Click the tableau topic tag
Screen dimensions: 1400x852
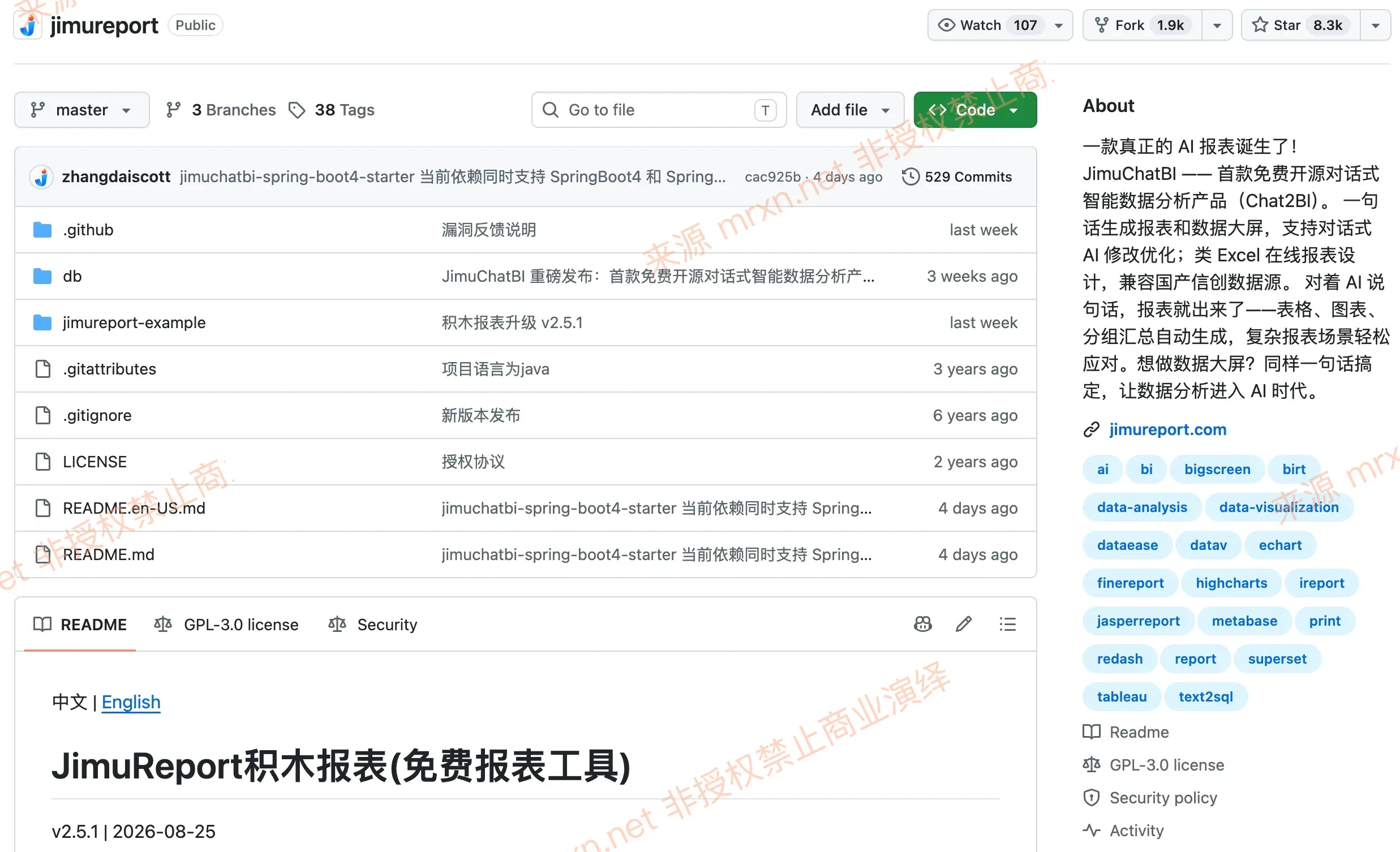point(1122,697)
